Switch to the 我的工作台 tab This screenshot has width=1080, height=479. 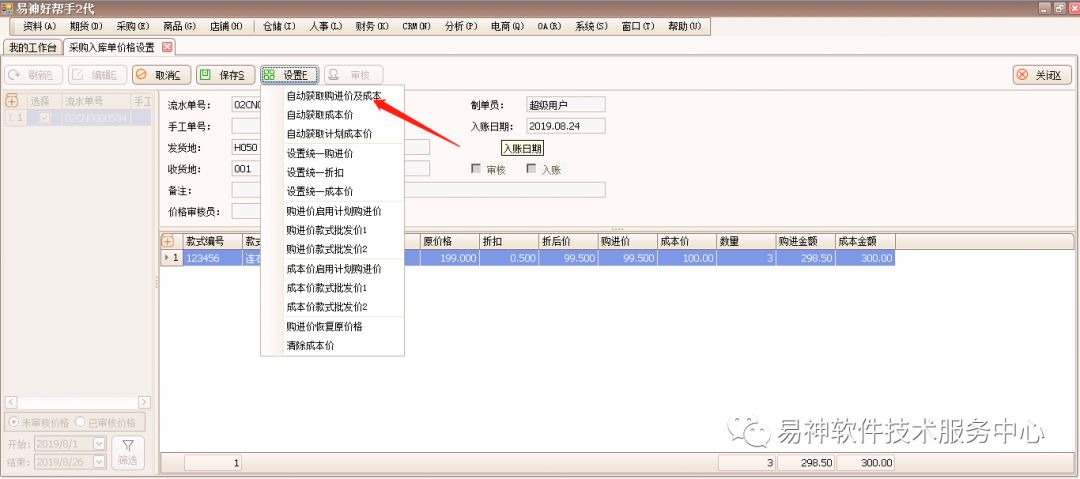point(31,47)
